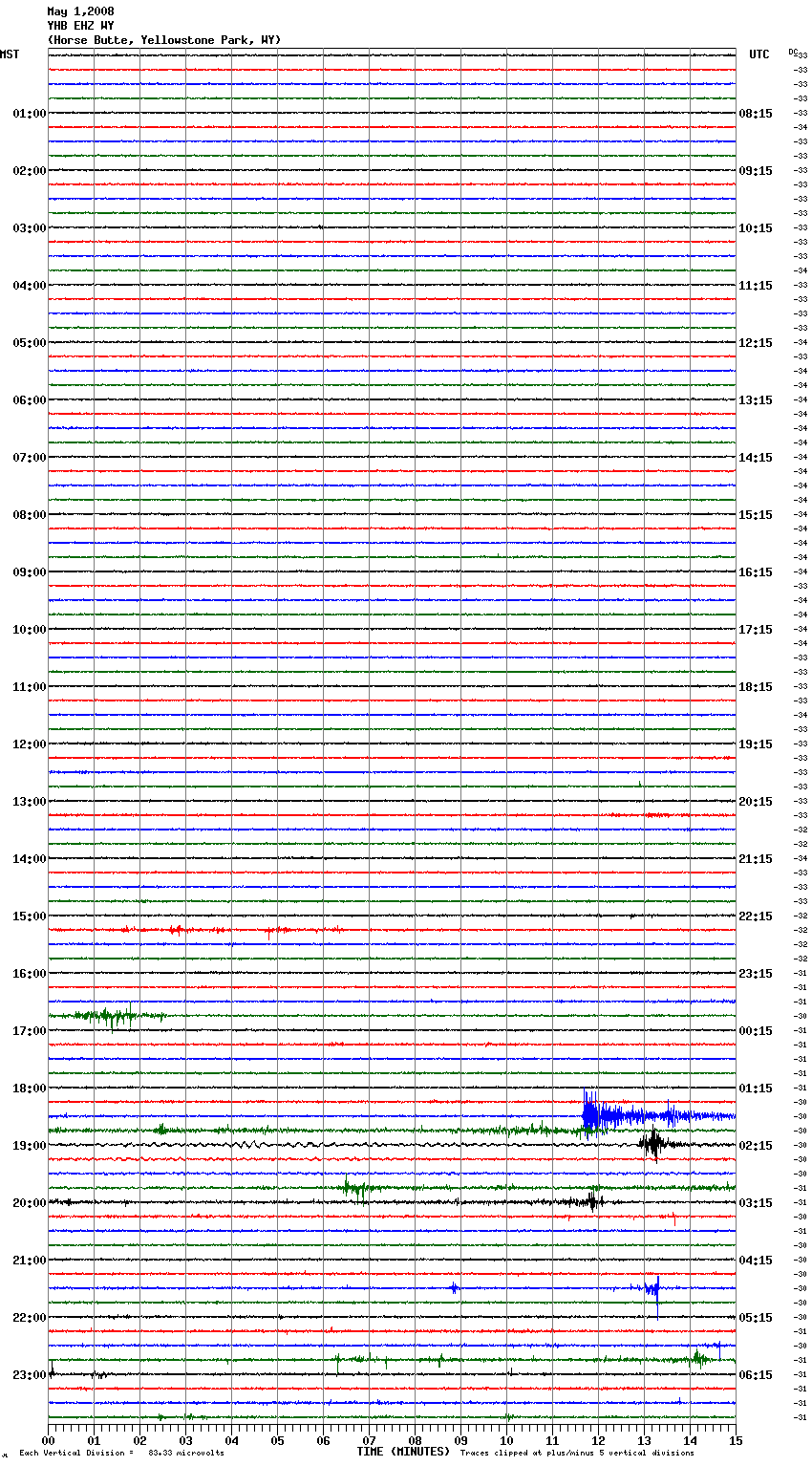
Task: Click the 22:15 UTC time label
Action: (x=756, y=916)
